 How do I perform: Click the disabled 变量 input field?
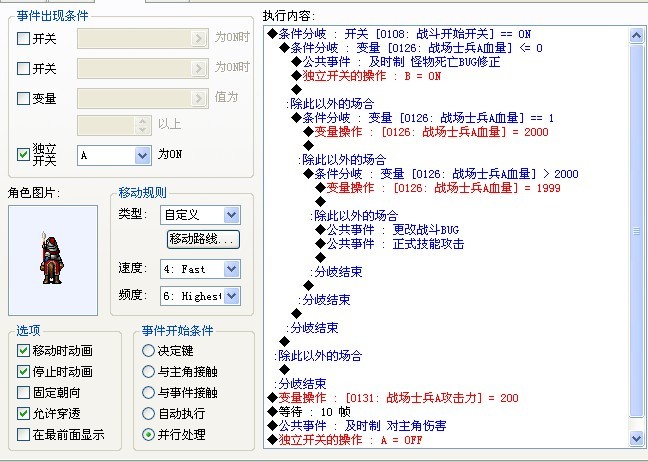click(x=143, y=98)
